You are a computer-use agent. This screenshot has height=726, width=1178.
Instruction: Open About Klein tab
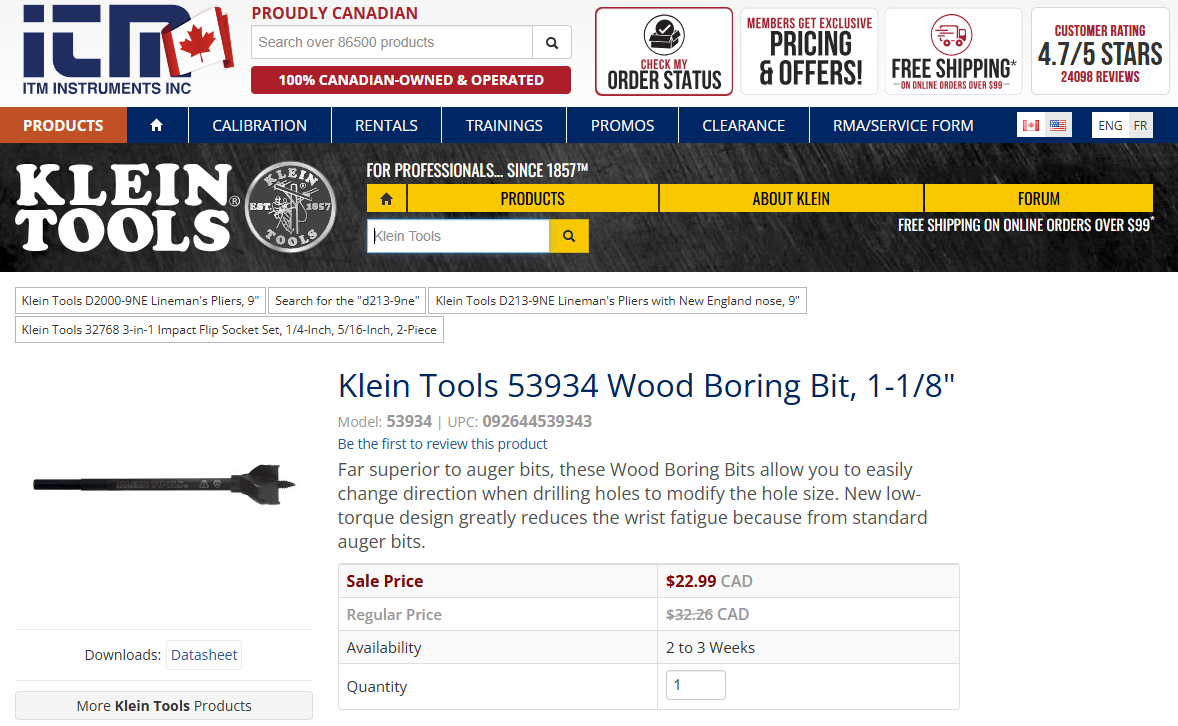point(791,199)
